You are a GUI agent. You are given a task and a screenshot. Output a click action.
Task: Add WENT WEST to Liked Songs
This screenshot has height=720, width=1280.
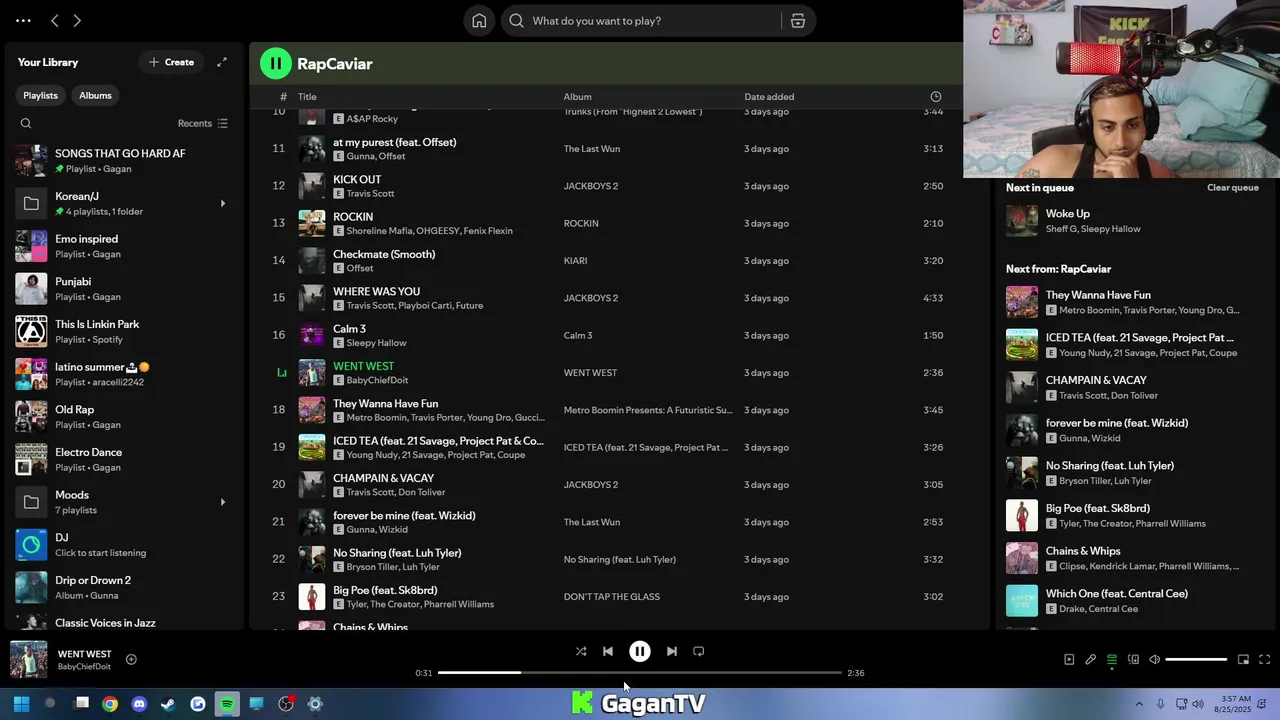pos(131,659)
